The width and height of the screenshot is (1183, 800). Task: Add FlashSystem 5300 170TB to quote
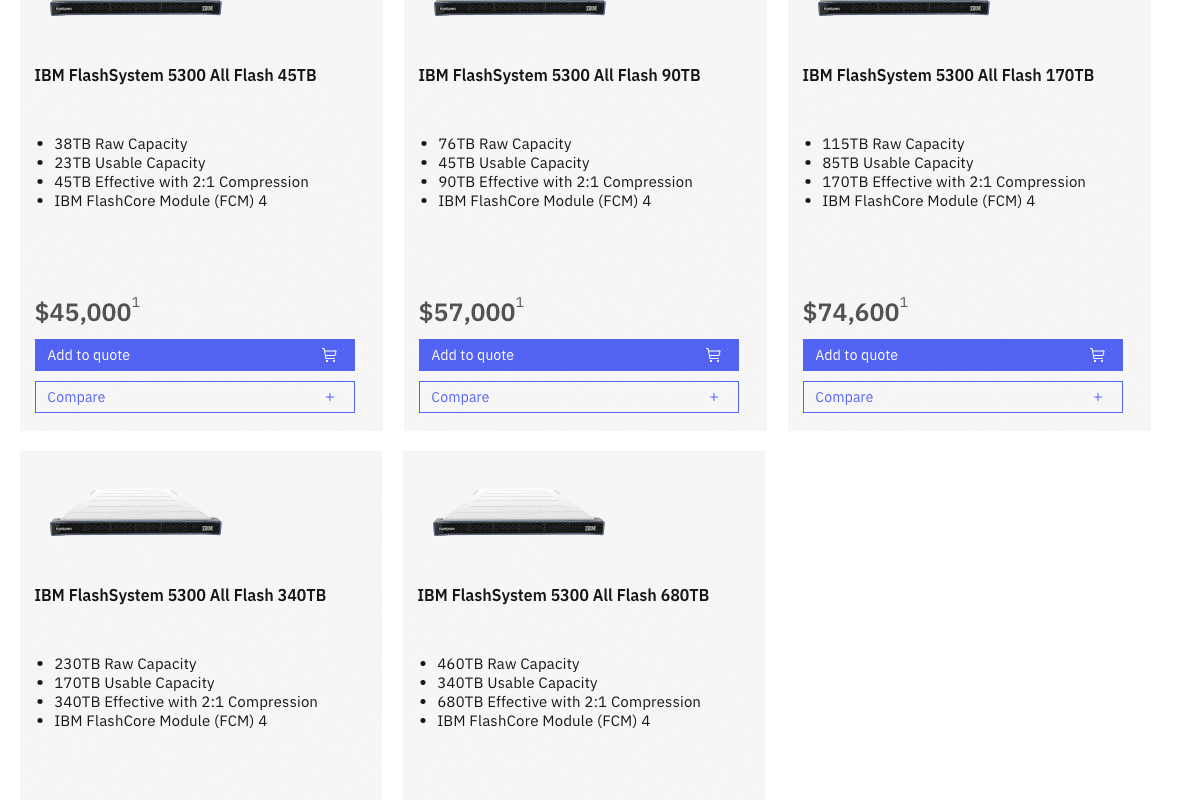pos(963,355)
